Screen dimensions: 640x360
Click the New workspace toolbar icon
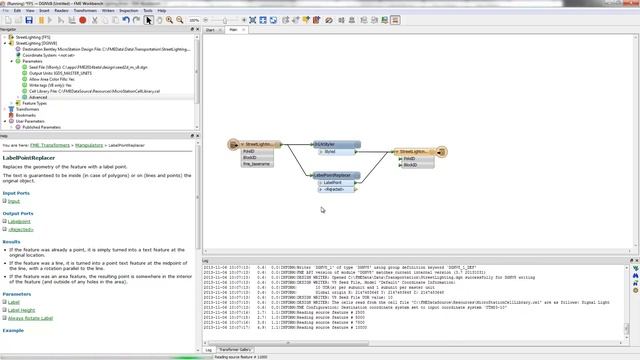[8, 20]
